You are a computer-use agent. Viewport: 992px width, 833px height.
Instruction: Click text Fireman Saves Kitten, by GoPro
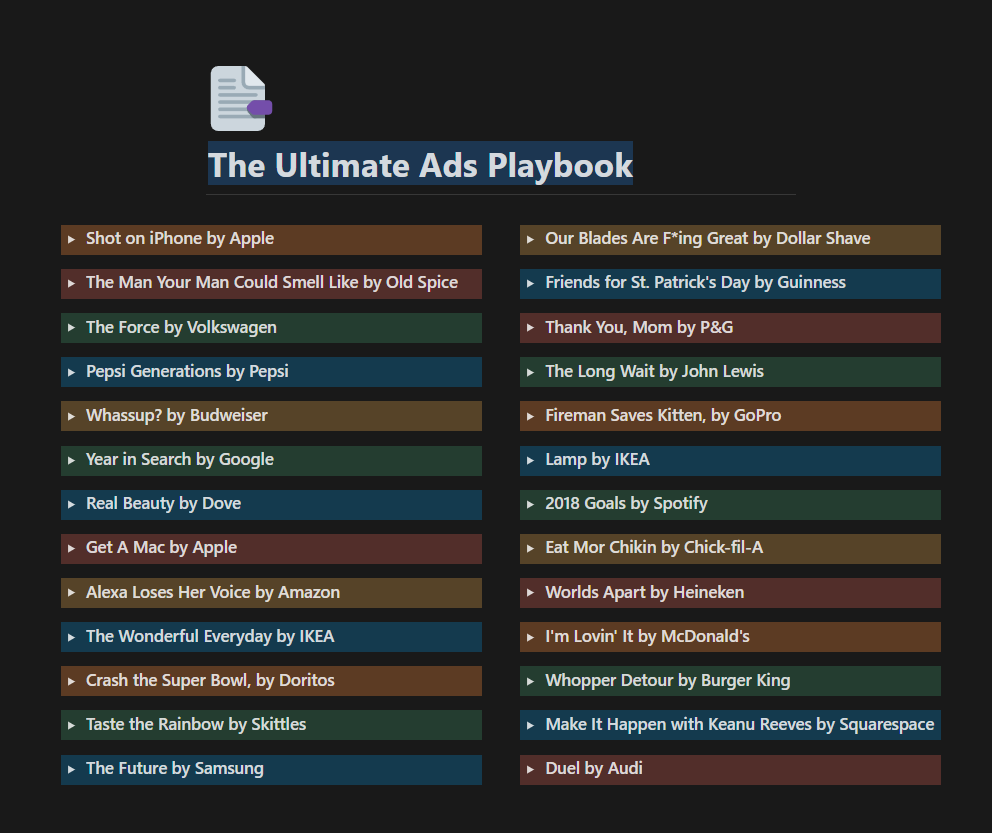[x=663, y=416]
